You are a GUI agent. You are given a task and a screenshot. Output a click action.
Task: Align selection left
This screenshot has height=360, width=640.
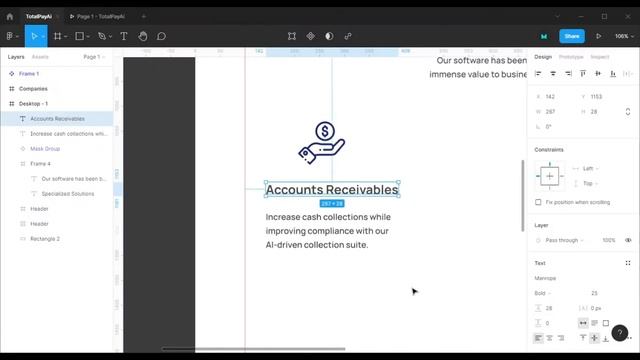tap(538, 73)
